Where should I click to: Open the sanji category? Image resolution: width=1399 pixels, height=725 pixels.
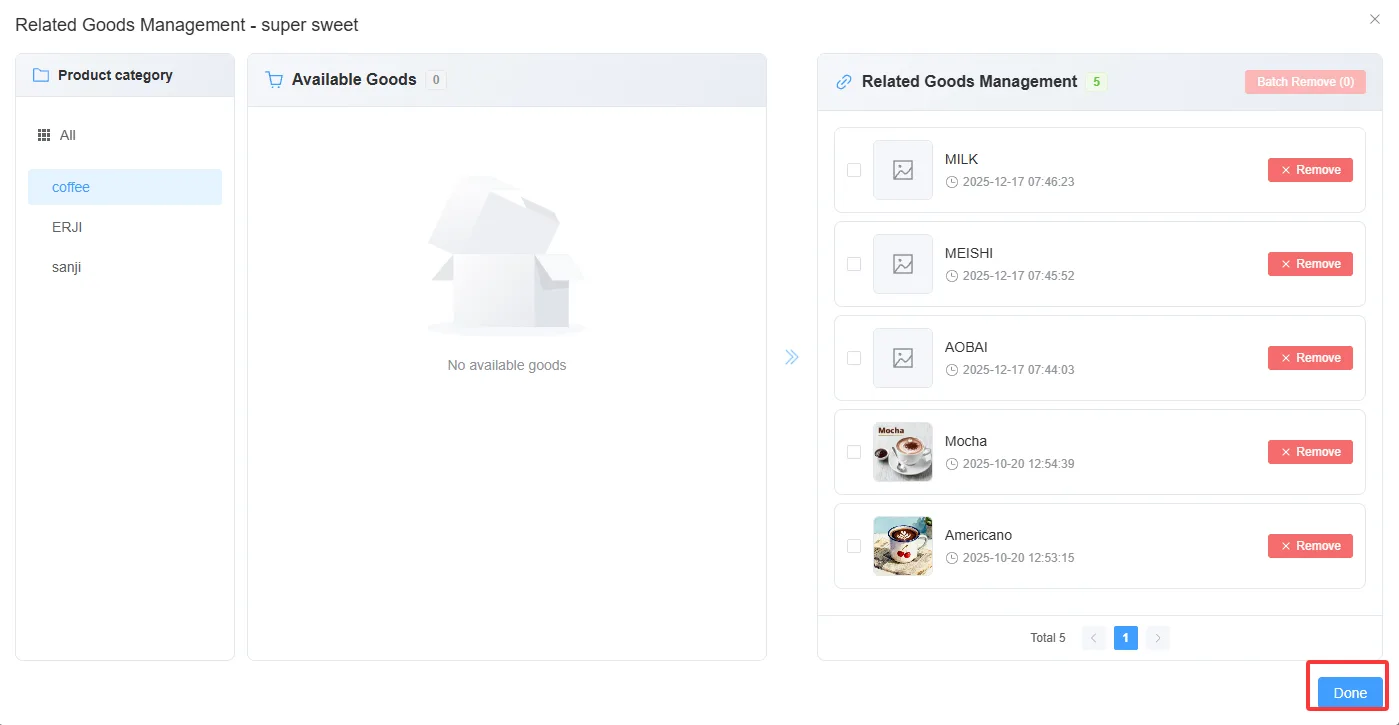point(125,267)
